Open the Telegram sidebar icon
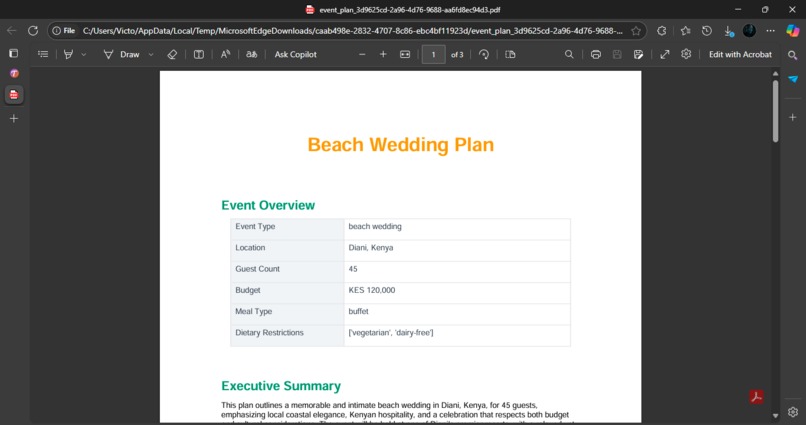Screen dimensions: 806x425 (793, 79)
